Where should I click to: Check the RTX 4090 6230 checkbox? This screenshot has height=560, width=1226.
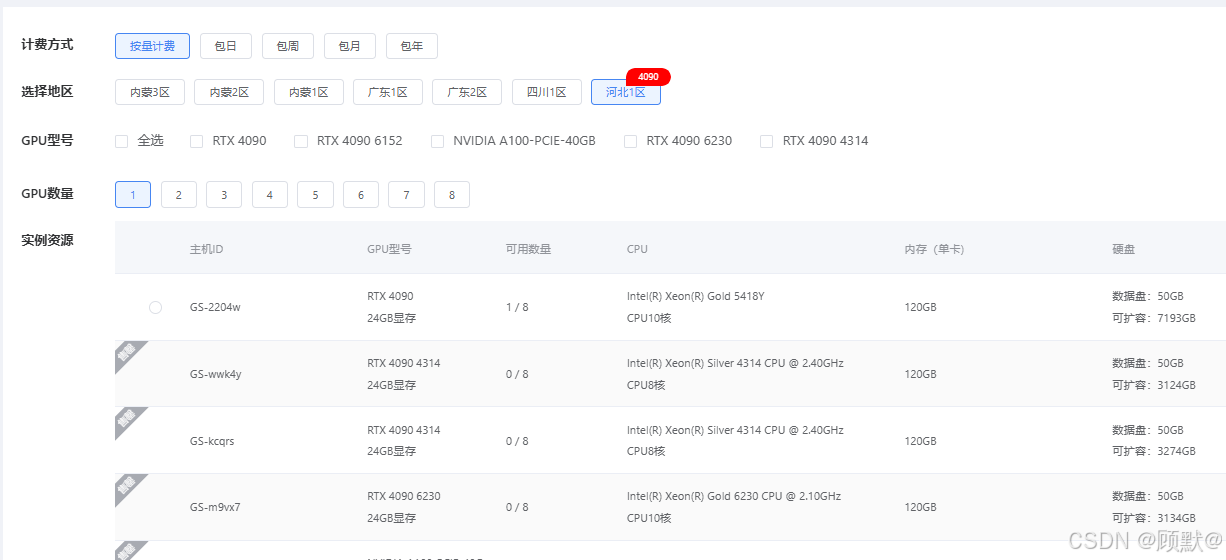(x=630, y=141)
